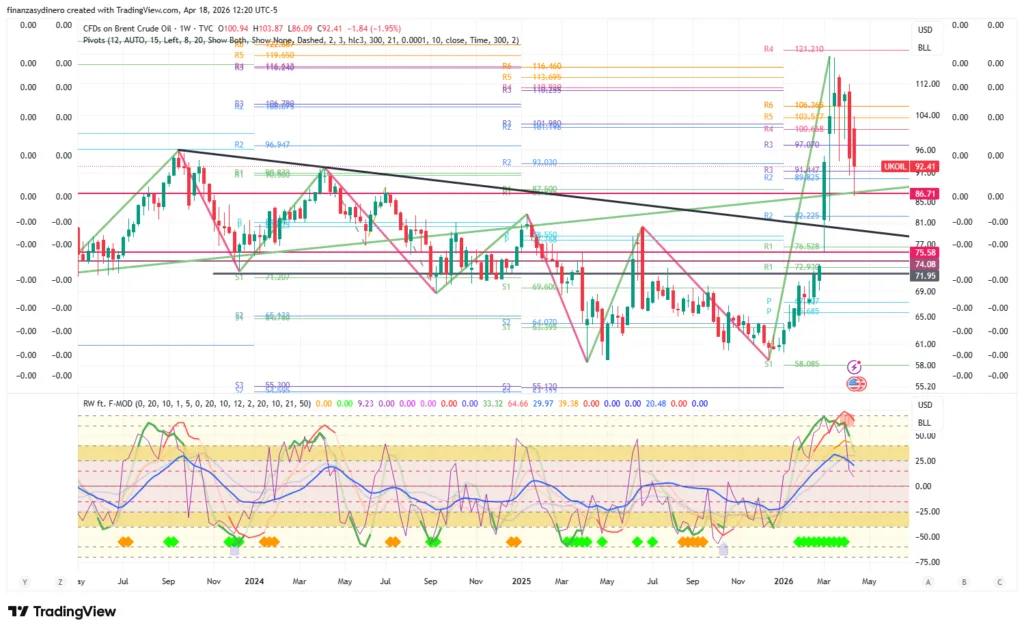Select the S1 58.085 pivot level label

click(798, 365)
